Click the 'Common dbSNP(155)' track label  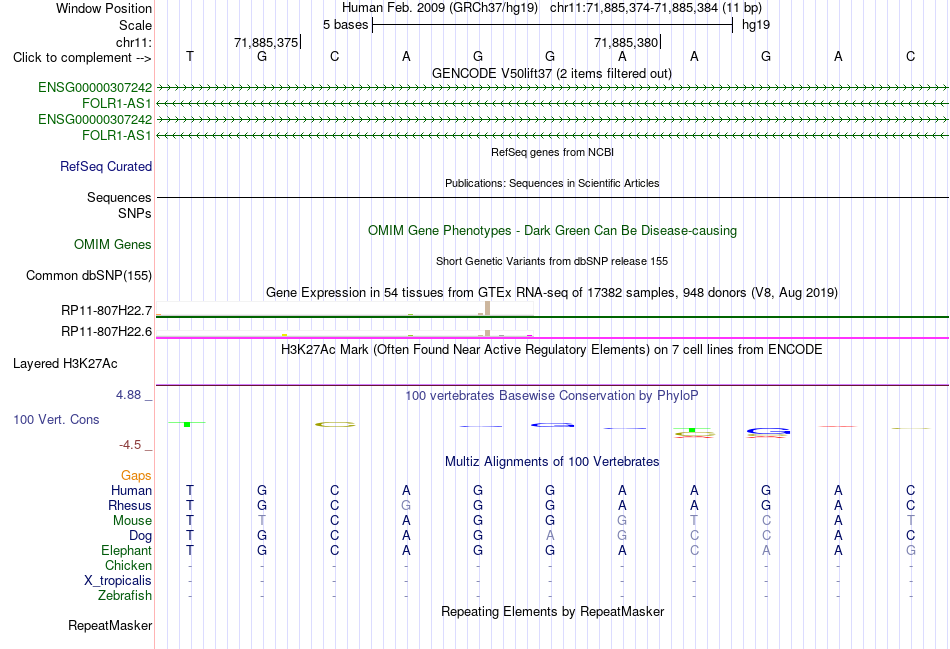pyautogui.click(x=88, y=276)
